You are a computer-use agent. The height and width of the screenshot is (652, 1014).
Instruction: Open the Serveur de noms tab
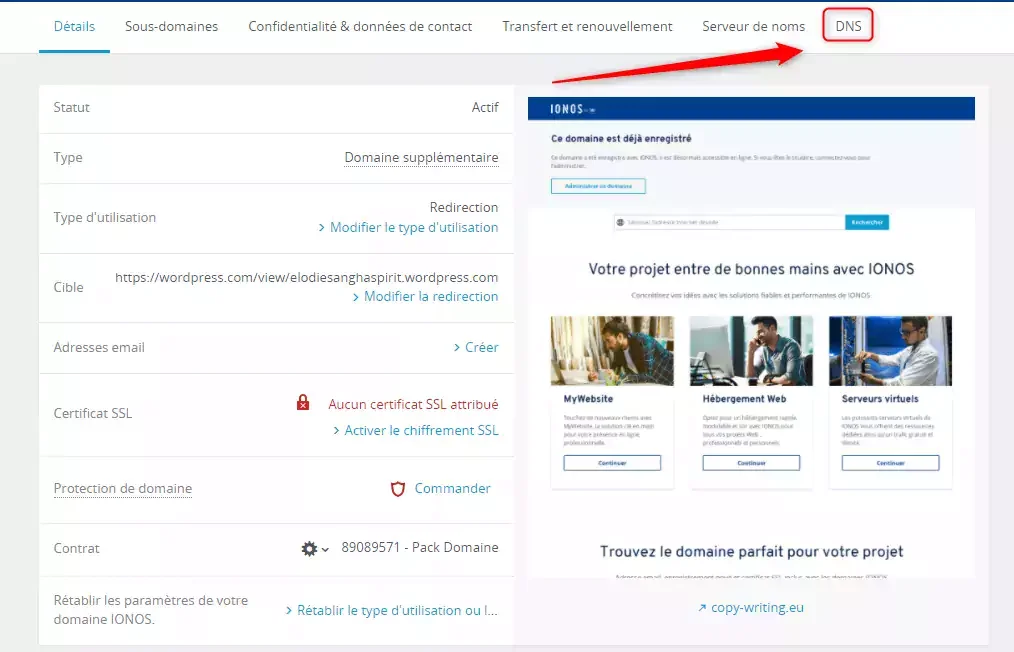(x=753, y=27)
